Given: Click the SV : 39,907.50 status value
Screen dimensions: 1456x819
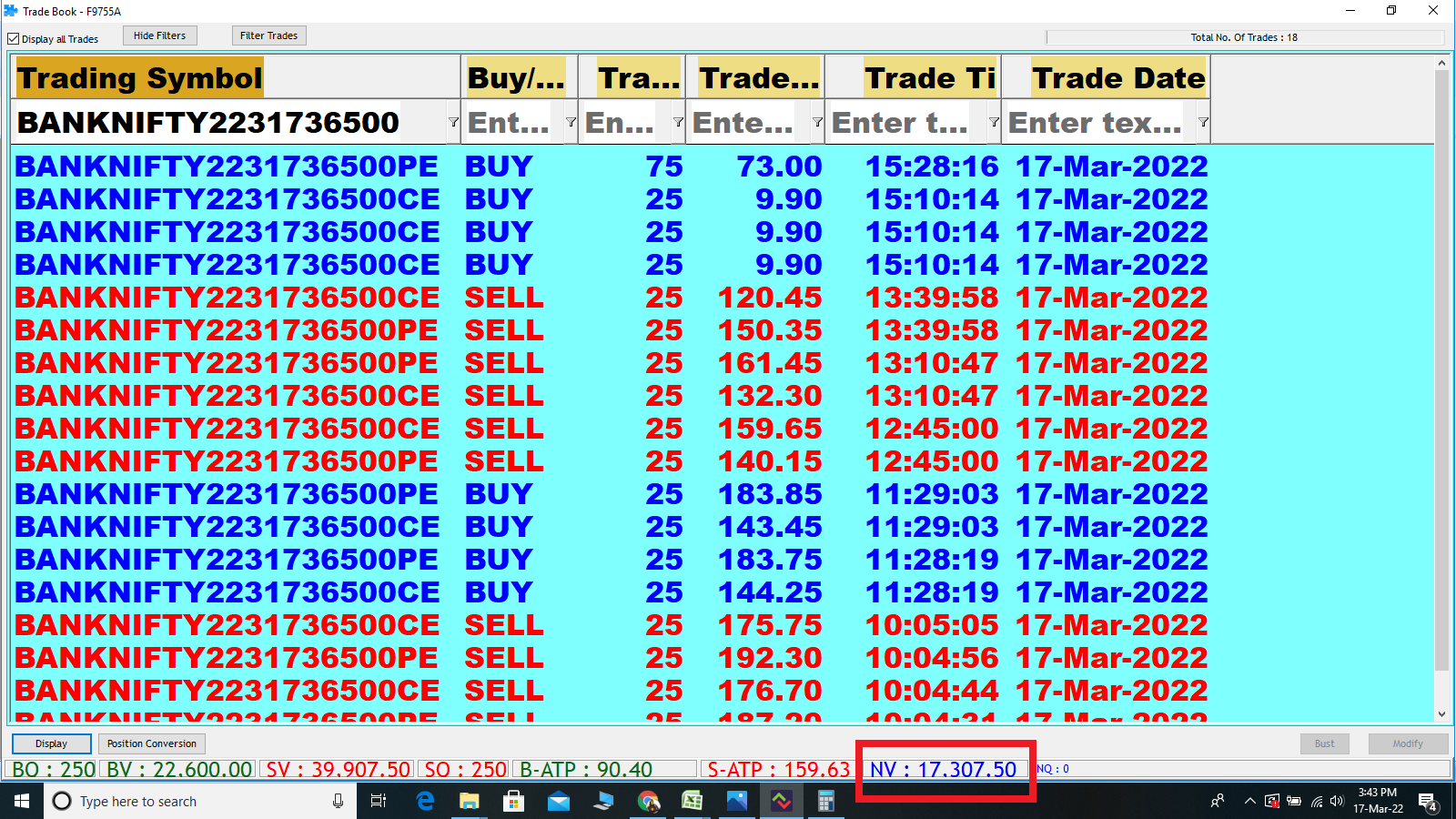Looking at the screenshot, I should click(338, 770).
